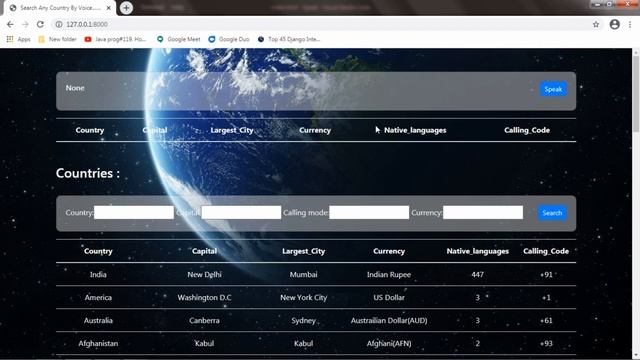Focus the Capital input field
The width and height of the screenshot is (640, 360).
click(241, 212)
